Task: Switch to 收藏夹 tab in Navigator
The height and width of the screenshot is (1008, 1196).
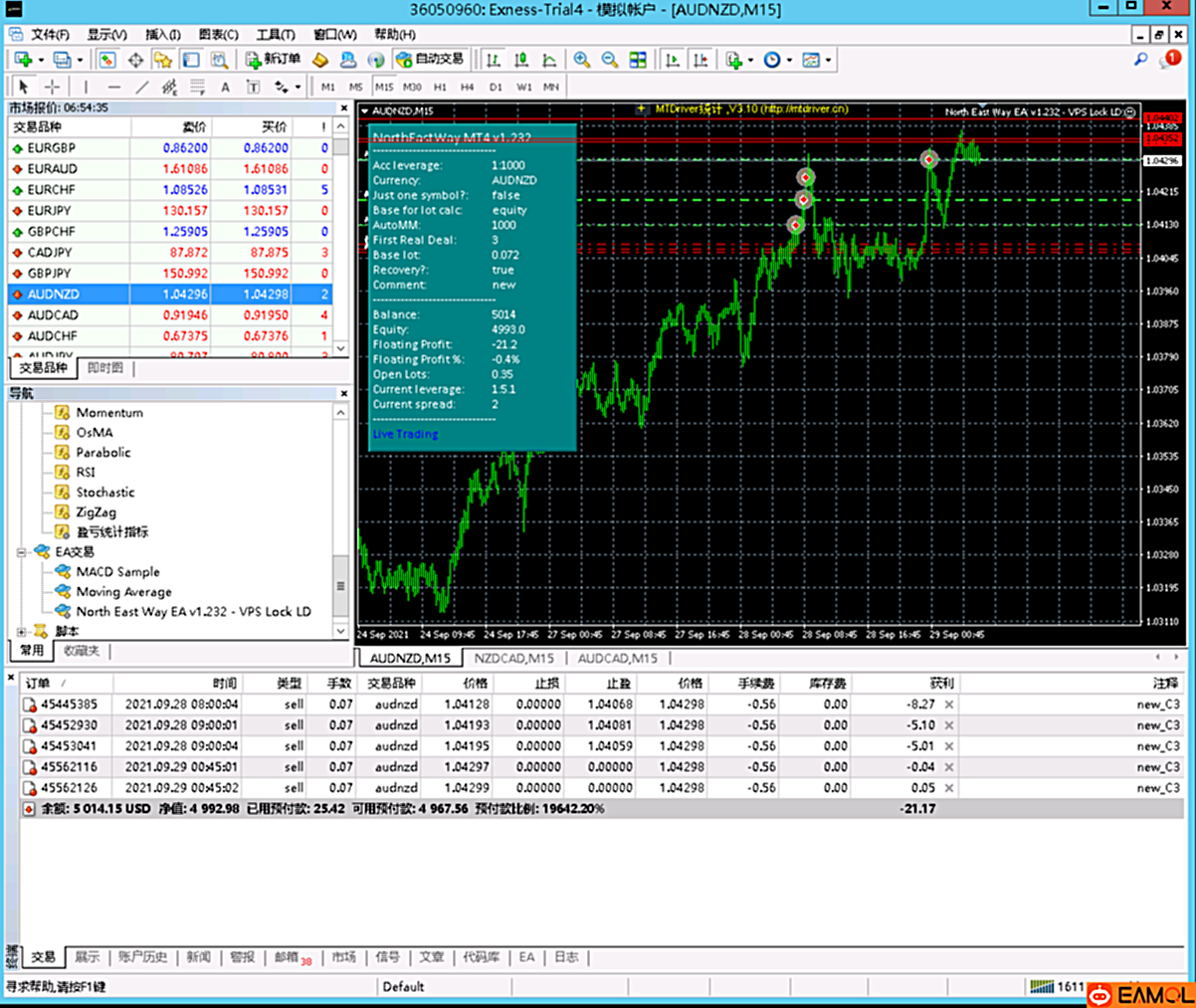Action: tap(82, 651)
